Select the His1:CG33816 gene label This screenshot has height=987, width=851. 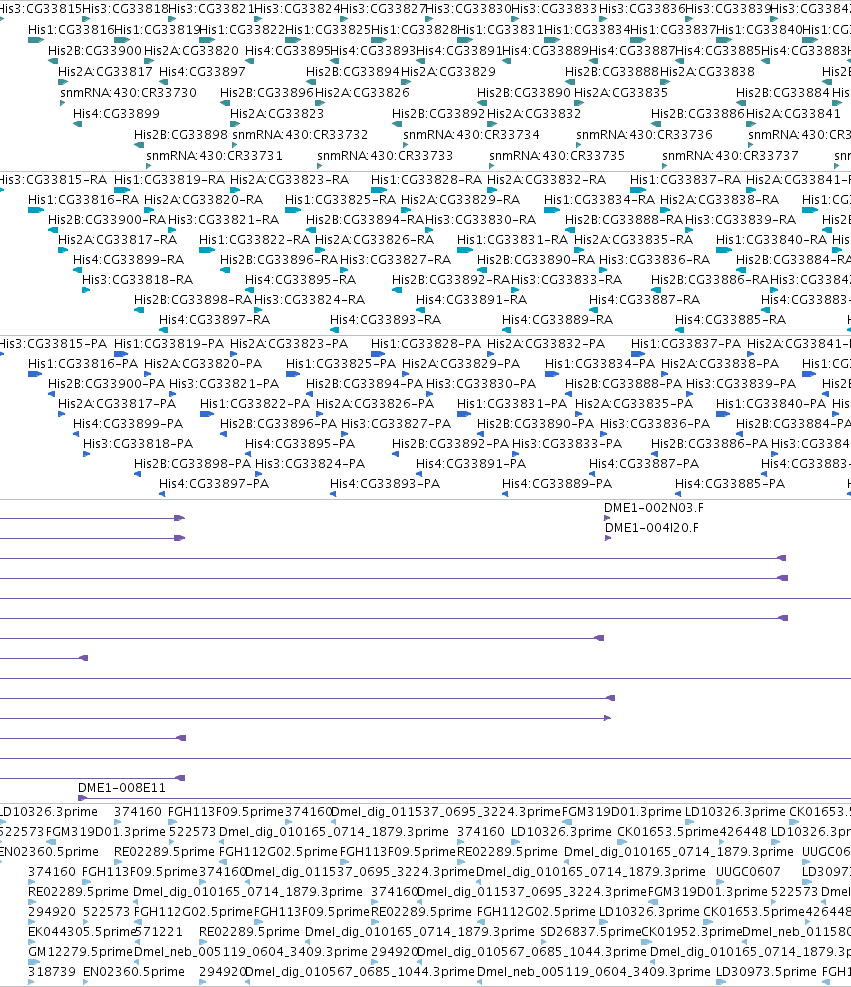(71, 30)
